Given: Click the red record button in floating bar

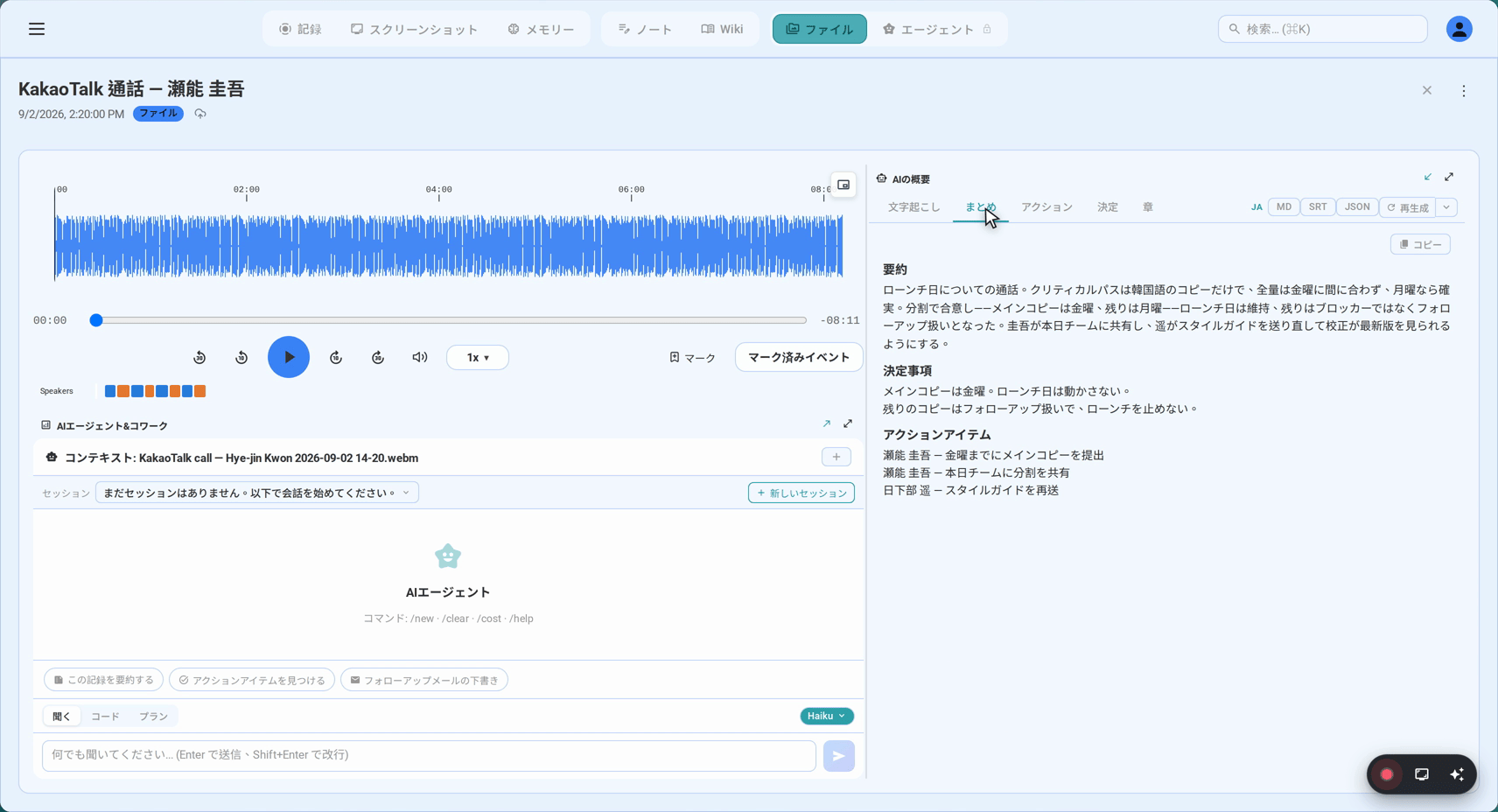Looking at the screenshot, I should click(x=1387, y=774).
